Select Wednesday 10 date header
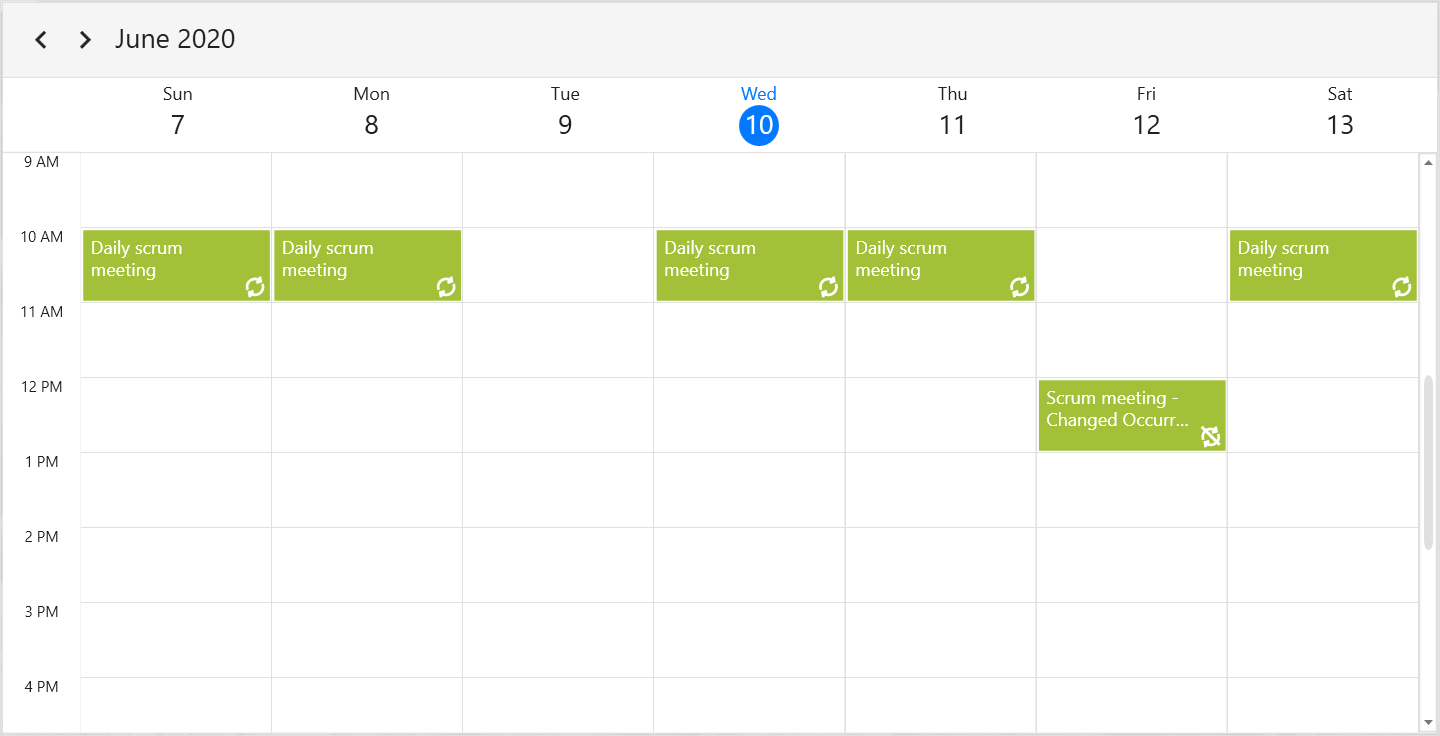 pos(759,125)
